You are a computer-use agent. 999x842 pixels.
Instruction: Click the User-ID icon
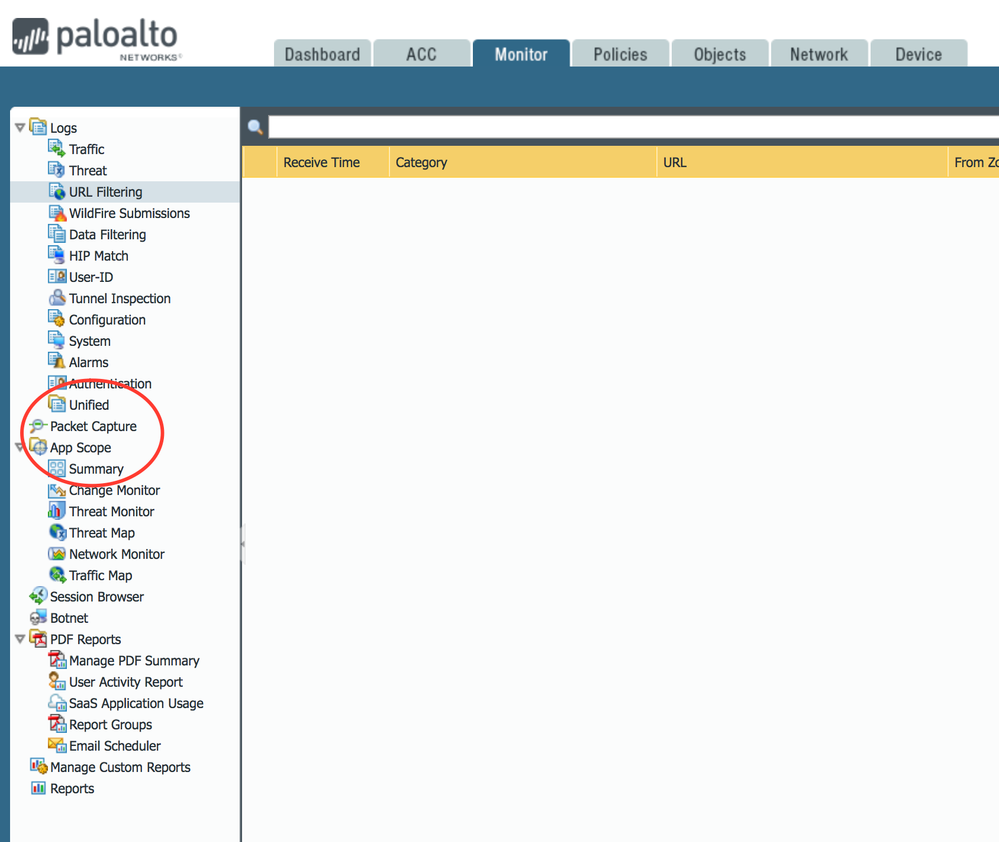click(57, 277)
